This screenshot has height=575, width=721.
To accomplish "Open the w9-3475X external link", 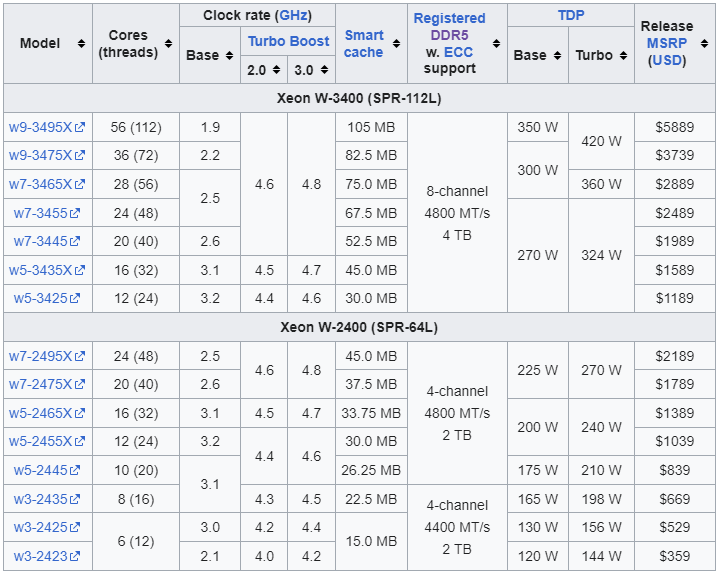I will (x=46, y=155).
